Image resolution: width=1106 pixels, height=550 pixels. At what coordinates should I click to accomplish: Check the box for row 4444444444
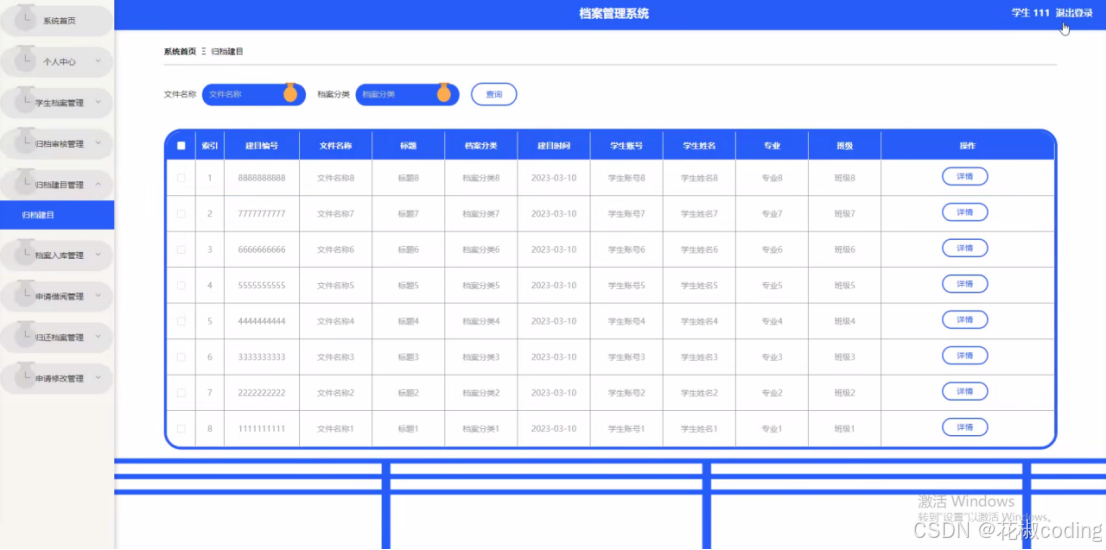click(x=181, y=322)
